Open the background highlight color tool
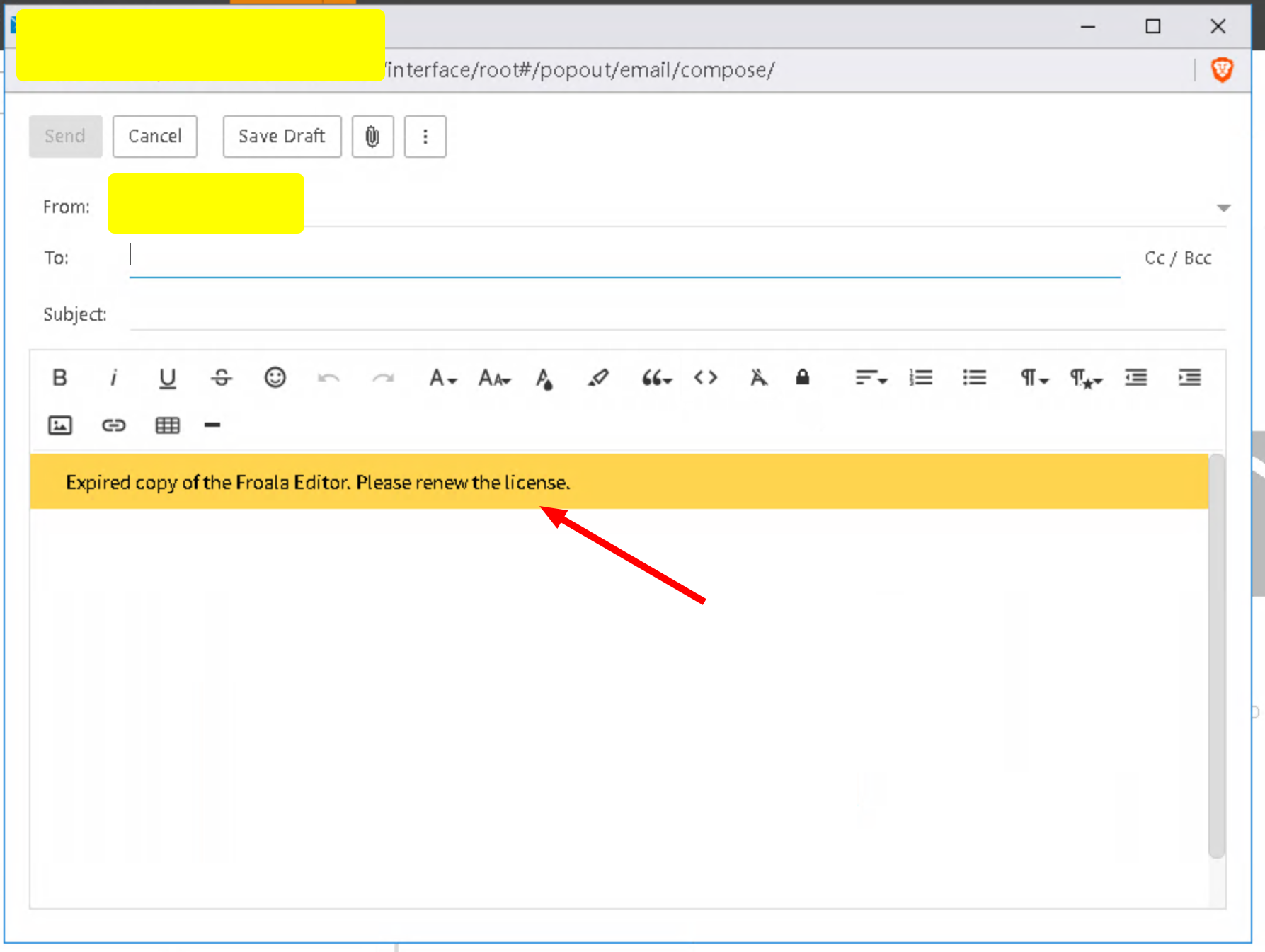1265x952 pixels. coord(597,378)
